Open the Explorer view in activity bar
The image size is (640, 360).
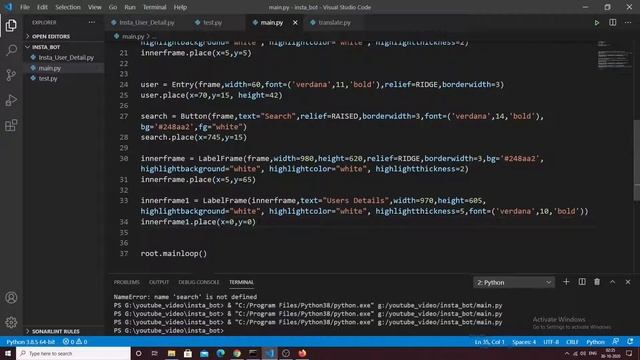click(x=11, y=25)
